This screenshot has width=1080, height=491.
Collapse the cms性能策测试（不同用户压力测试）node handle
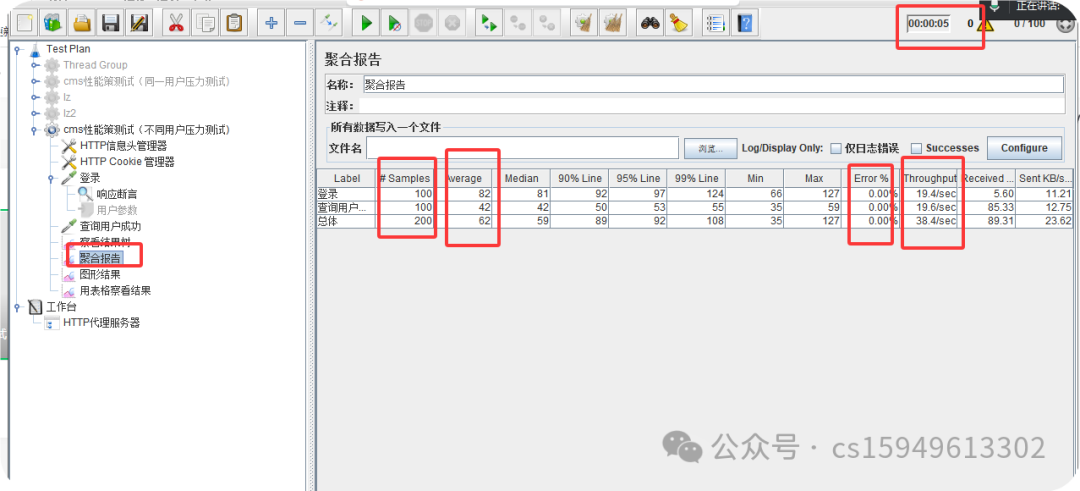pos(34,129)
